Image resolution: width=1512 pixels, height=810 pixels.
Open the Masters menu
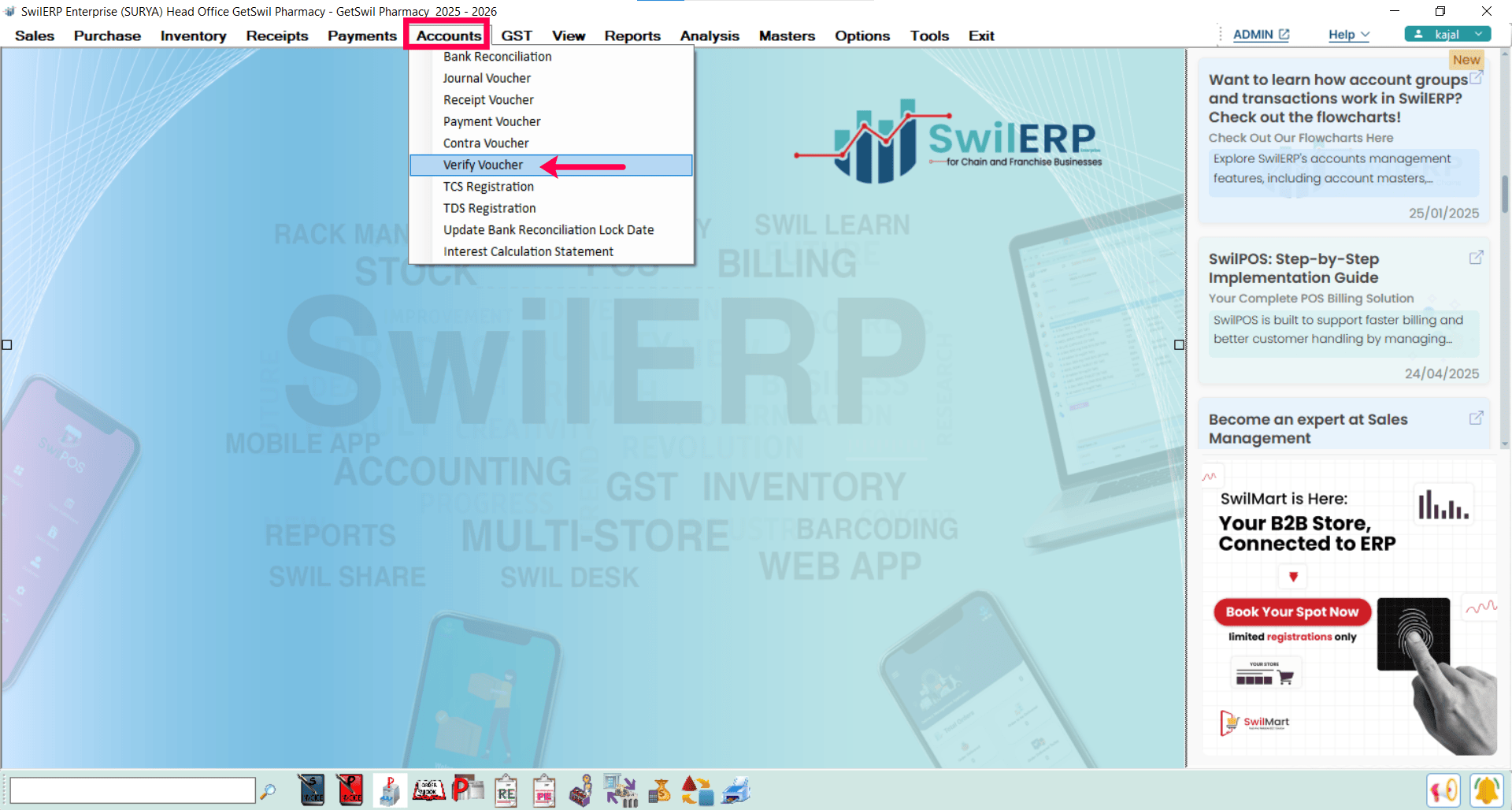(787, 36)
